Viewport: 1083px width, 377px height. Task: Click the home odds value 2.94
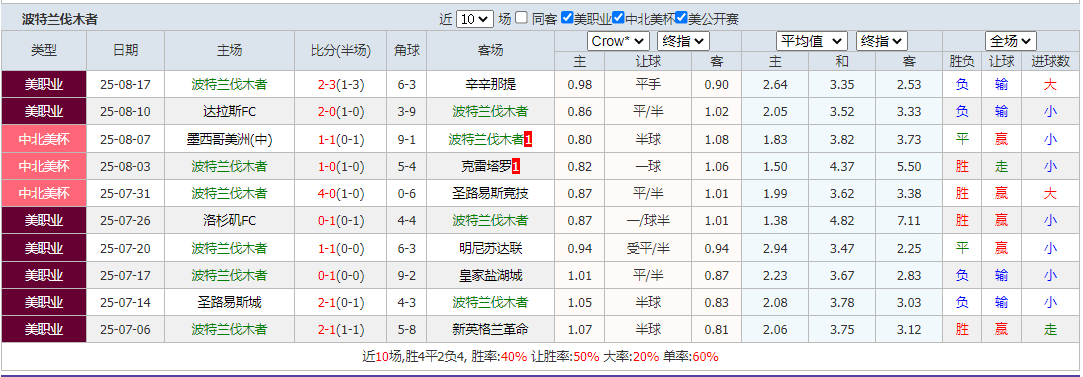click(775, 248)
